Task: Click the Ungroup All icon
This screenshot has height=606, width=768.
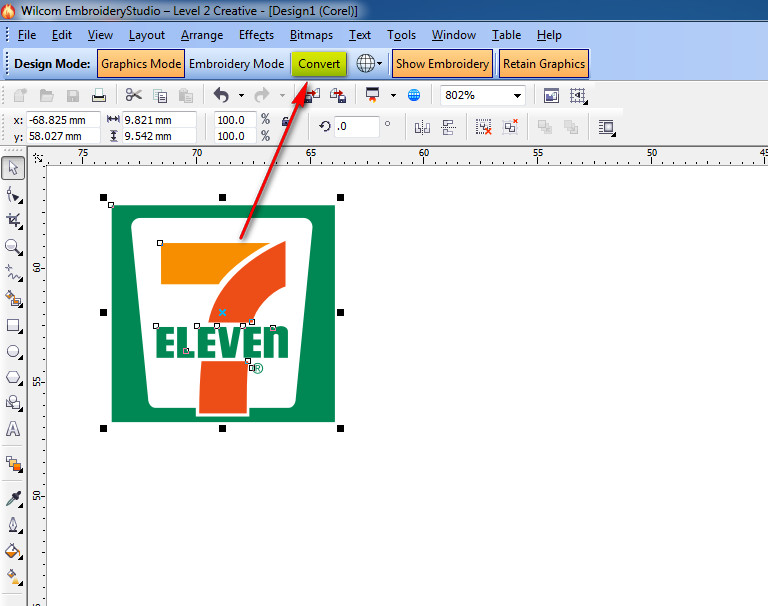Action: coord(510,127)
